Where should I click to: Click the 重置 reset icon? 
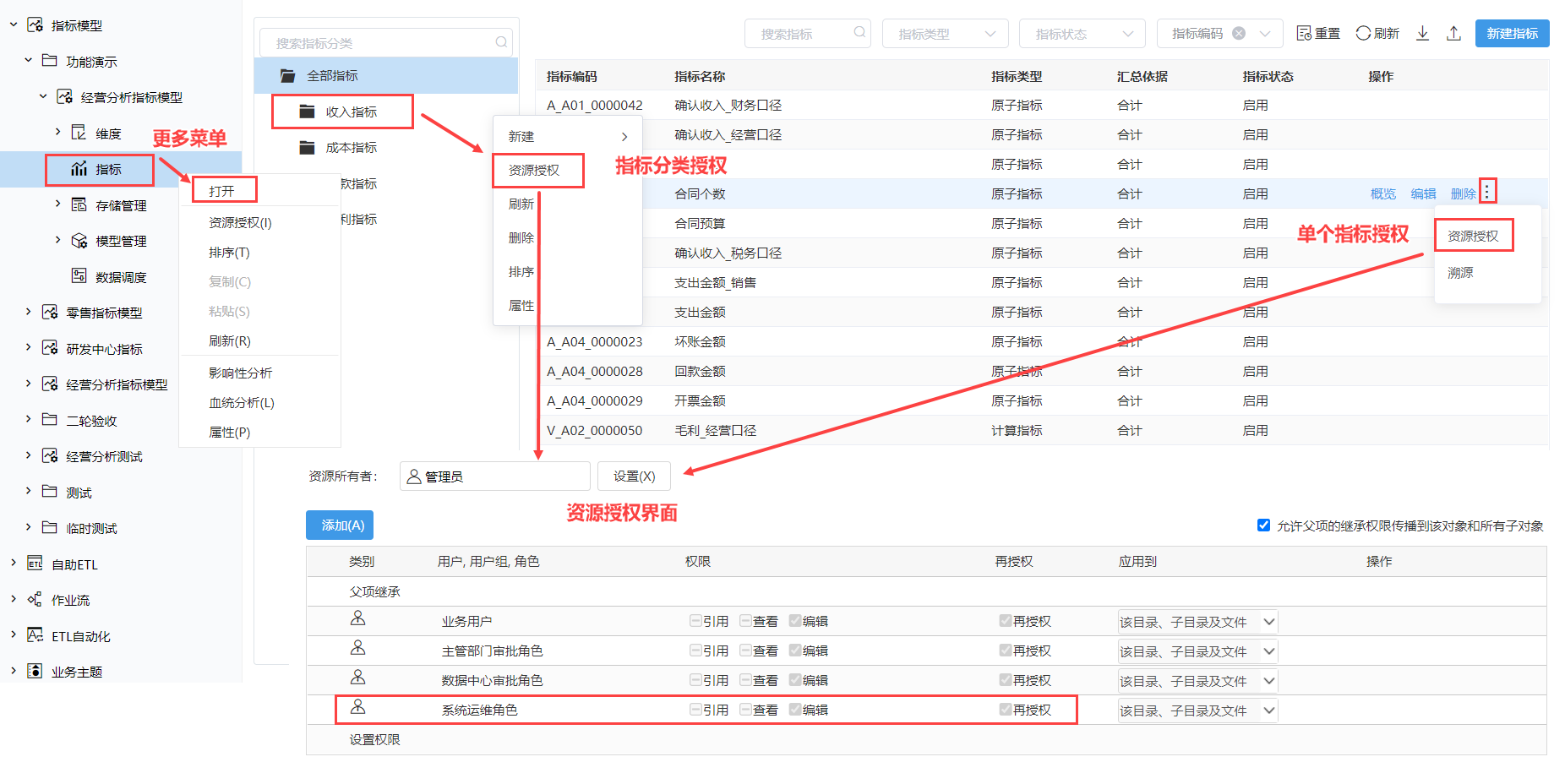[x=1304, y=33]
